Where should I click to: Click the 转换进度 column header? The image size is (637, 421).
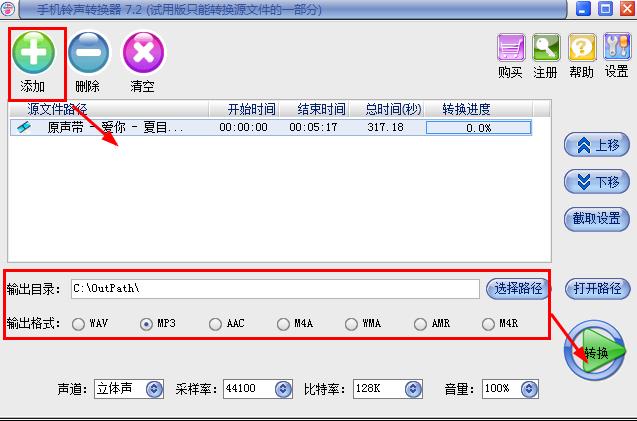pyautogui.click(x=478, y=109)
